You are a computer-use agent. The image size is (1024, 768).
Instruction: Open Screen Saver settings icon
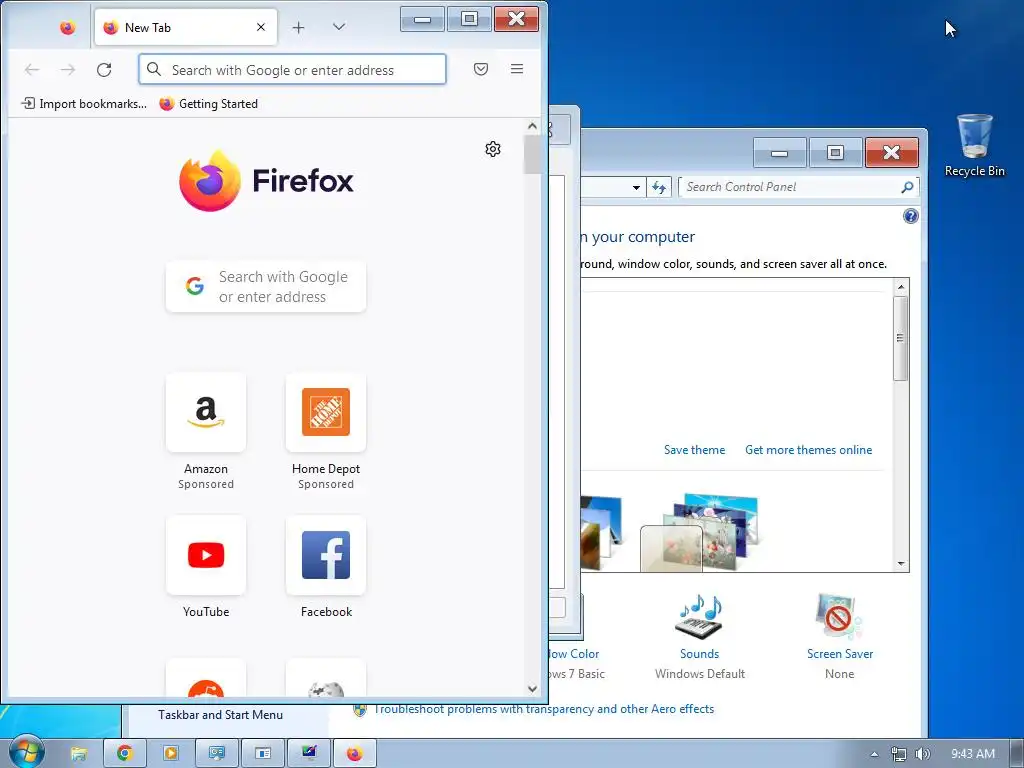839,616
